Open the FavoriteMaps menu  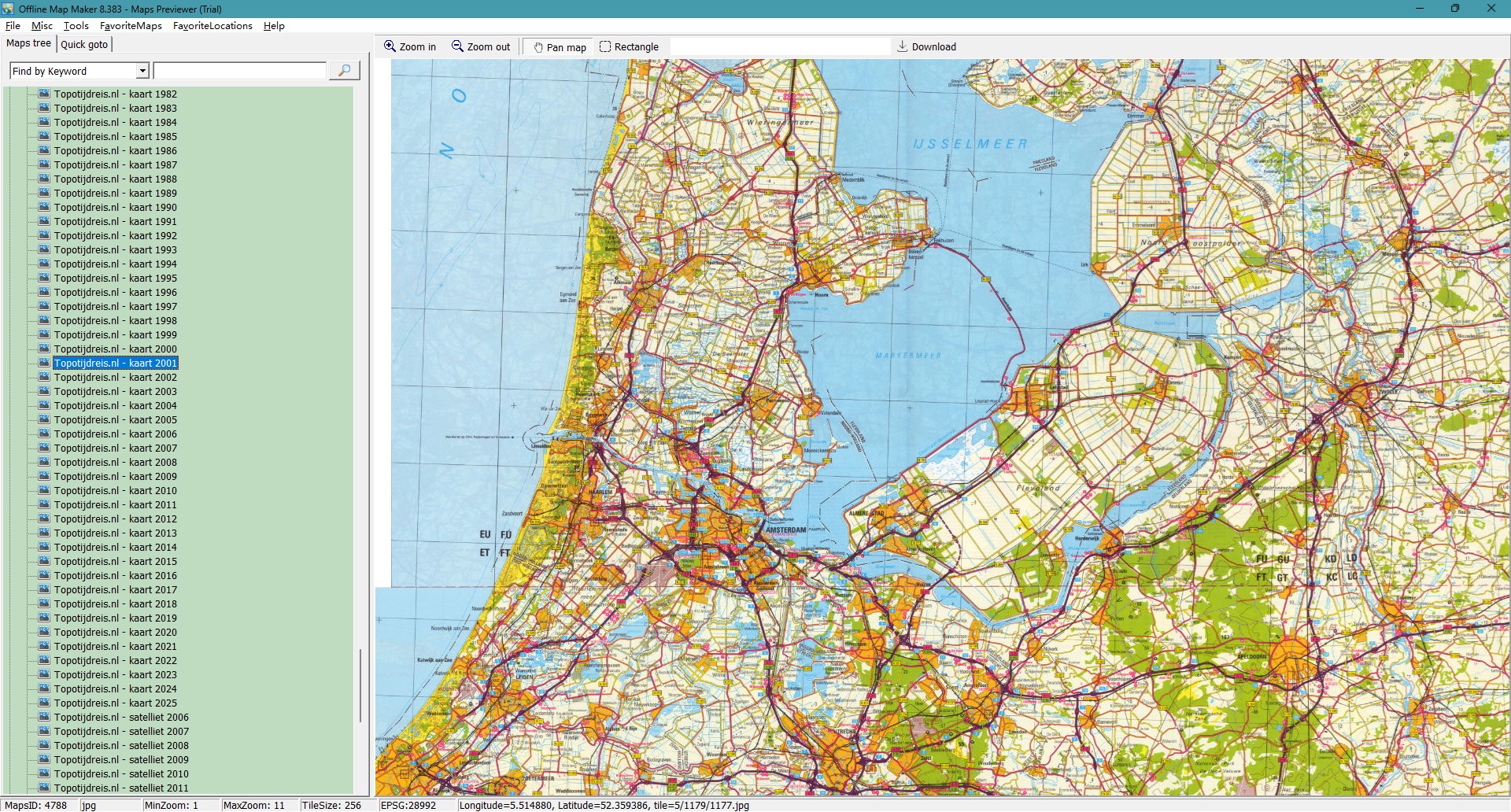[x=131, y=25]
